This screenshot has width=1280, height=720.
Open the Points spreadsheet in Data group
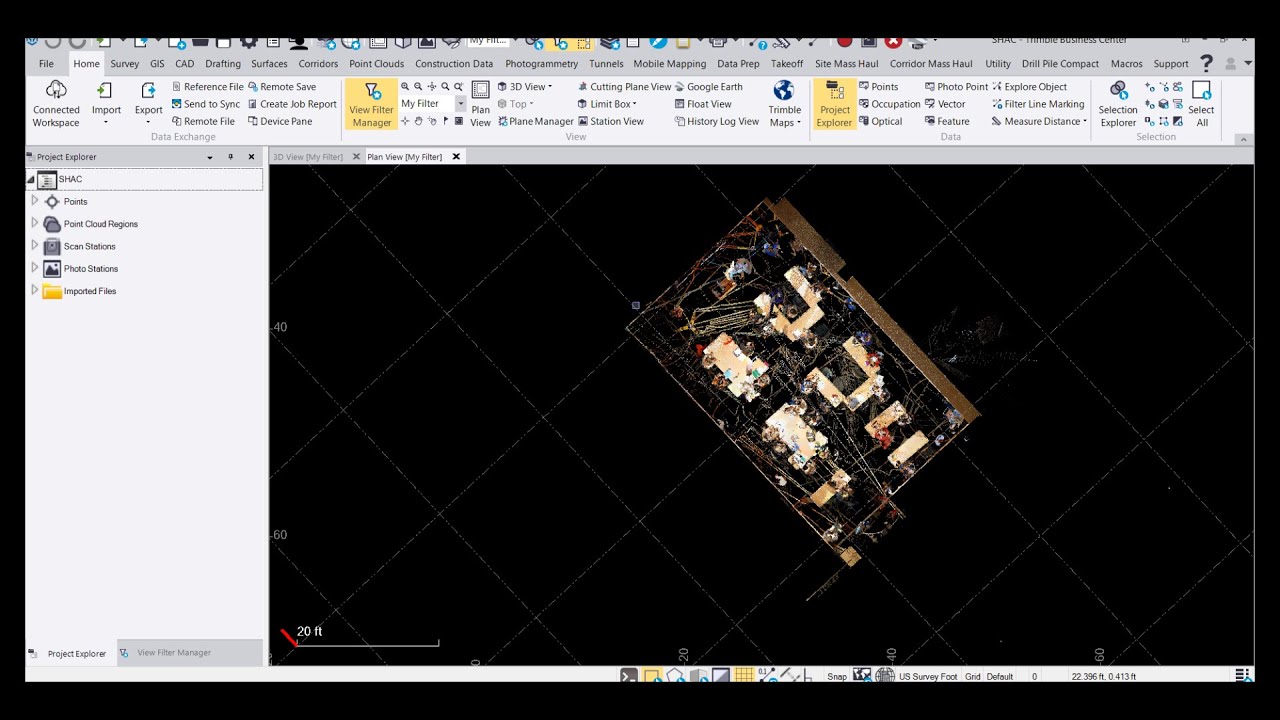878,87
